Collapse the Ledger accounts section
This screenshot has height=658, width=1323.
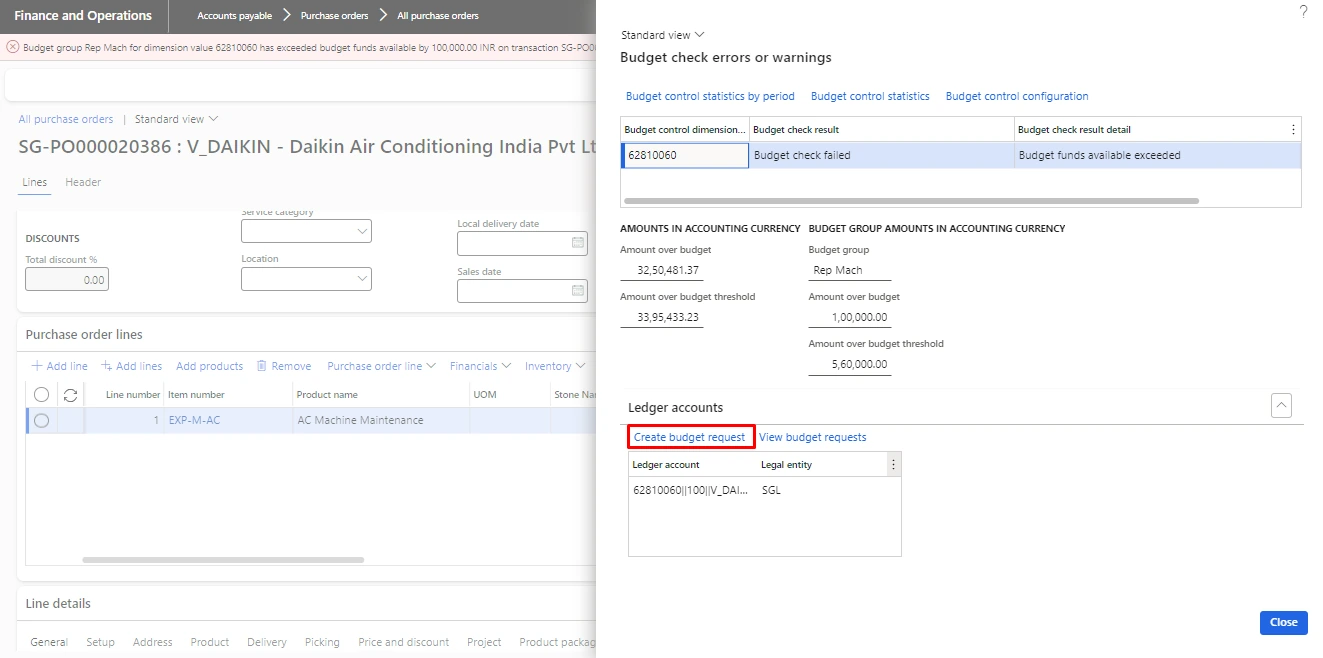click(1281, 405)
